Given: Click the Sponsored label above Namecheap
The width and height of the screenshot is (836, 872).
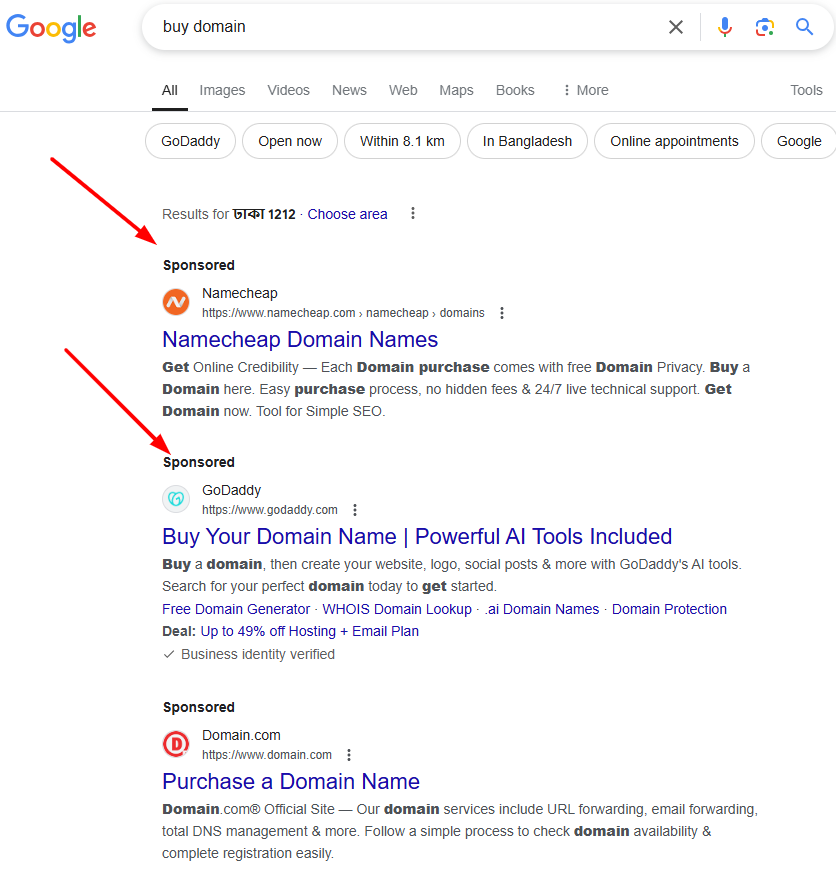Looking at the screenshot, I should click(199, 265).
